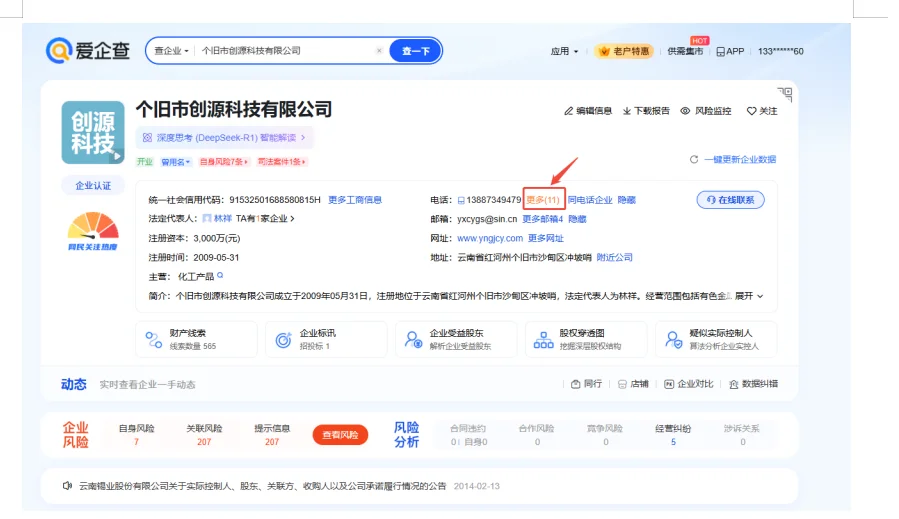Screen dimensions: 899x519
Task: Clear the search box with the X icon
Action: click(x=379, y=50)
